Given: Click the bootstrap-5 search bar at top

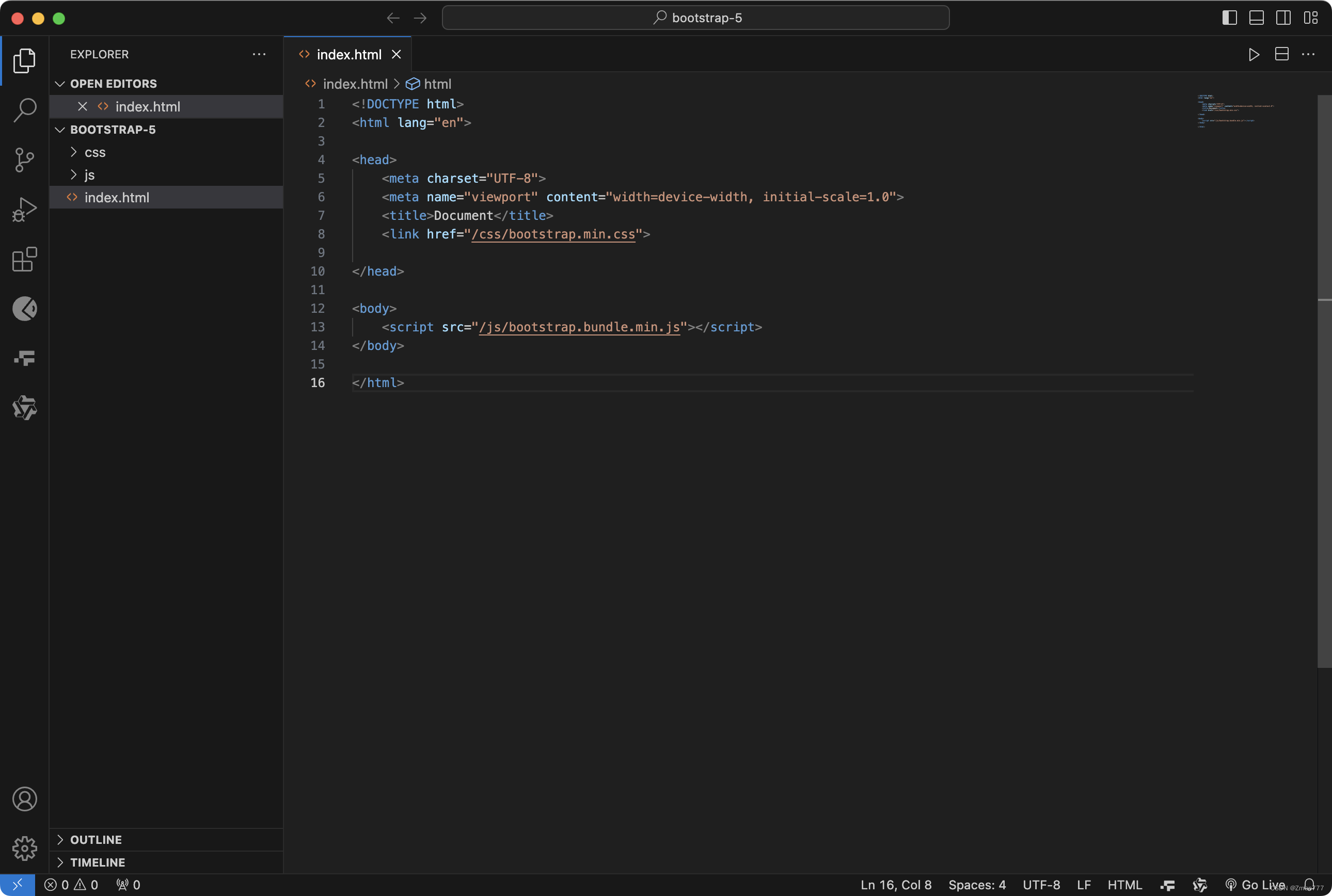Looking at the screenshot, I should click(x=695, y=18).
